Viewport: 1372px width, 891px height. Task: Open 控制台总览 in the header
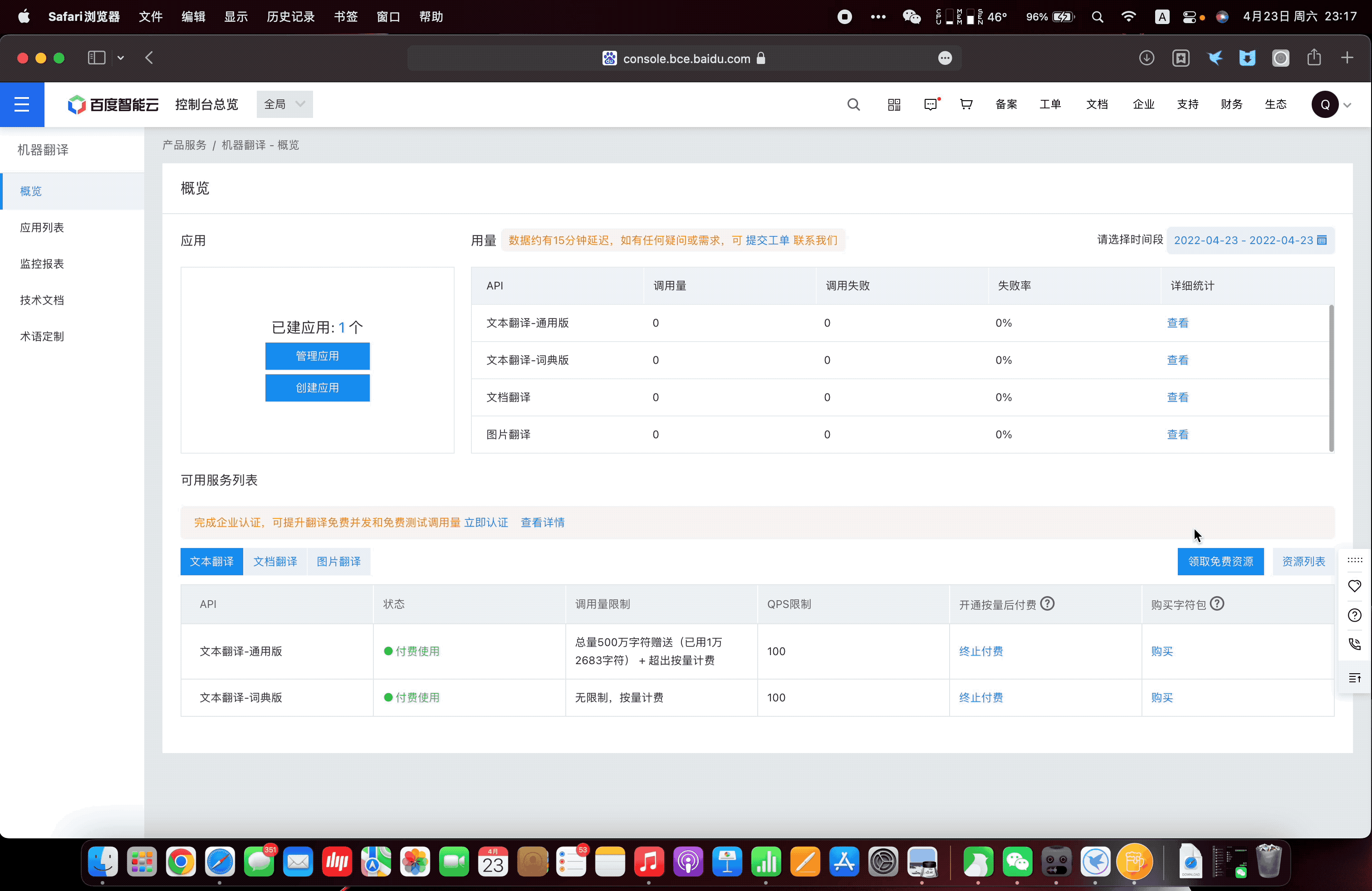pos(206,104)
